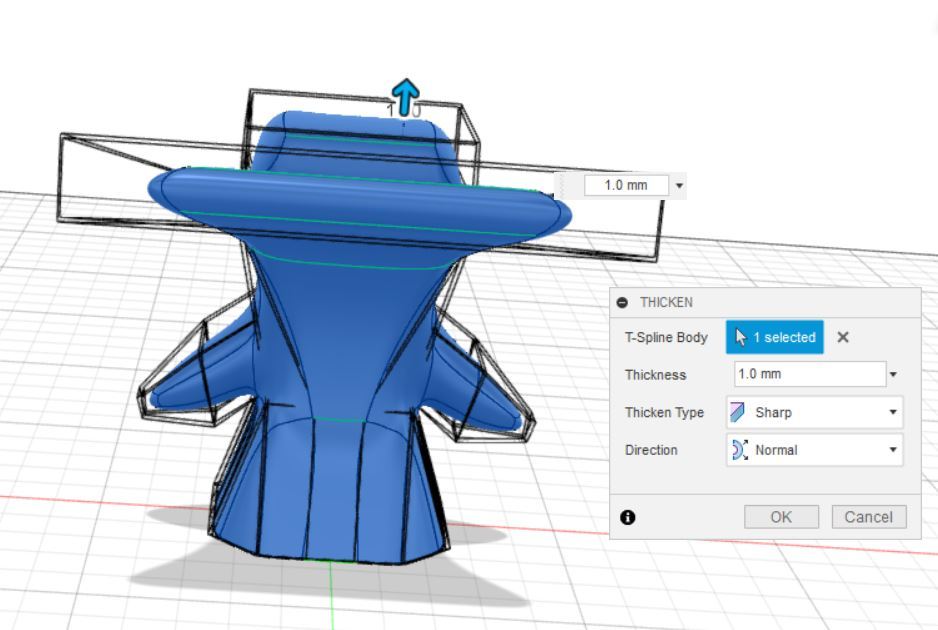
Task: Click the Sharp thicken type icon
Action: (x=738, y=412)
